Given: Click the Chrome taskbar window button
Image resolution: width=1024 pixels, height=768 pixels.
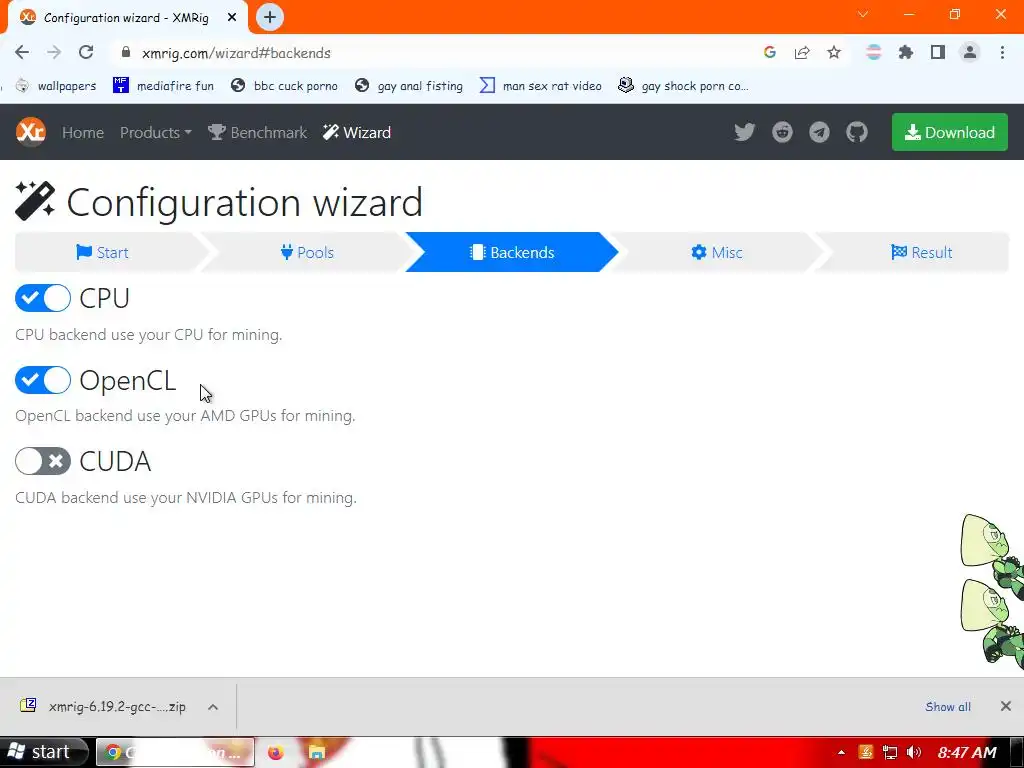Looking at the screenshot, I should (x=175, y=752).
